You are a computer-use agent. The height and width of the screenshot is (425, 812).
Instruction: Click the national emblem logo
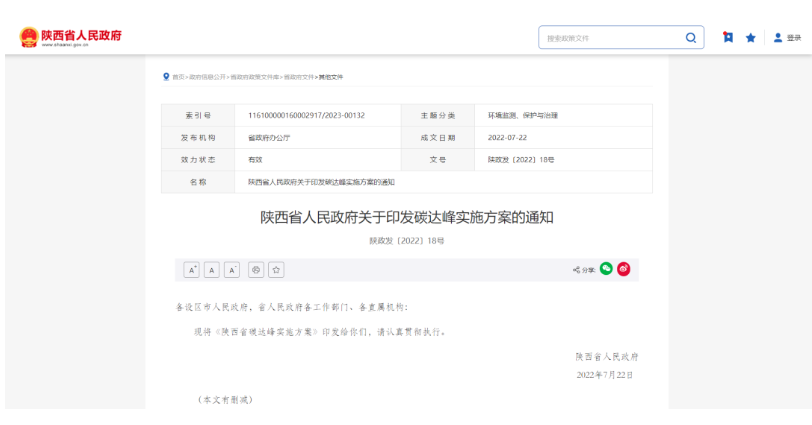pos(28,38)
